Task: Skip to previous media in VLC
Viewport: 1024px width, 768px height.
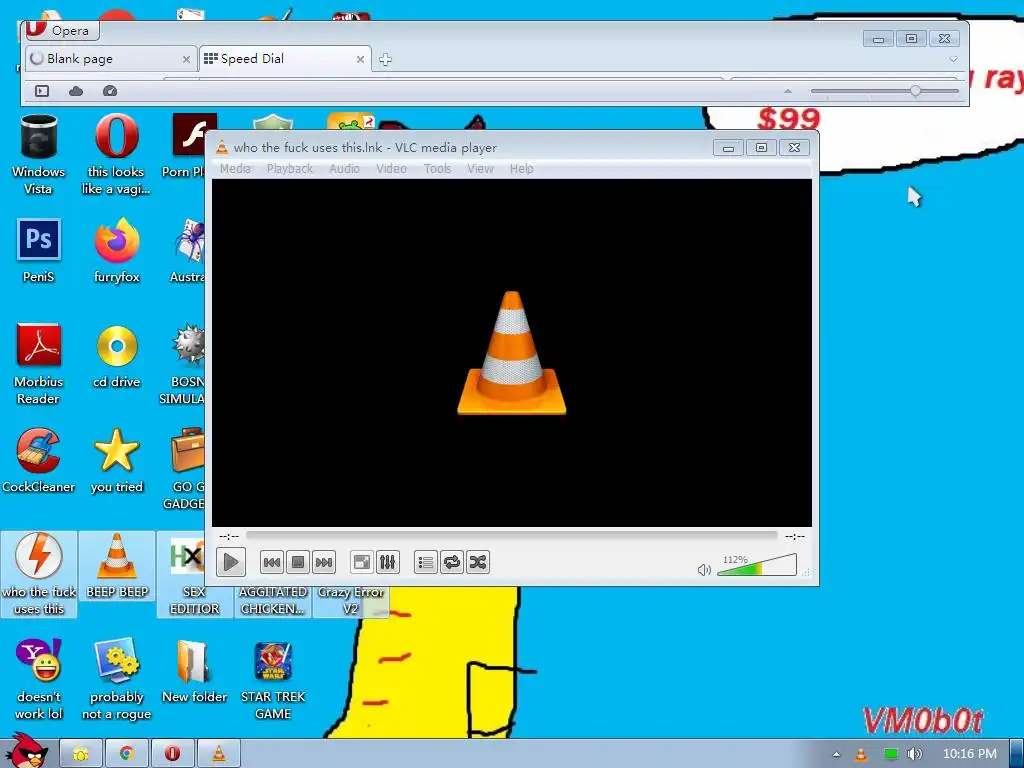Action: 272,562
